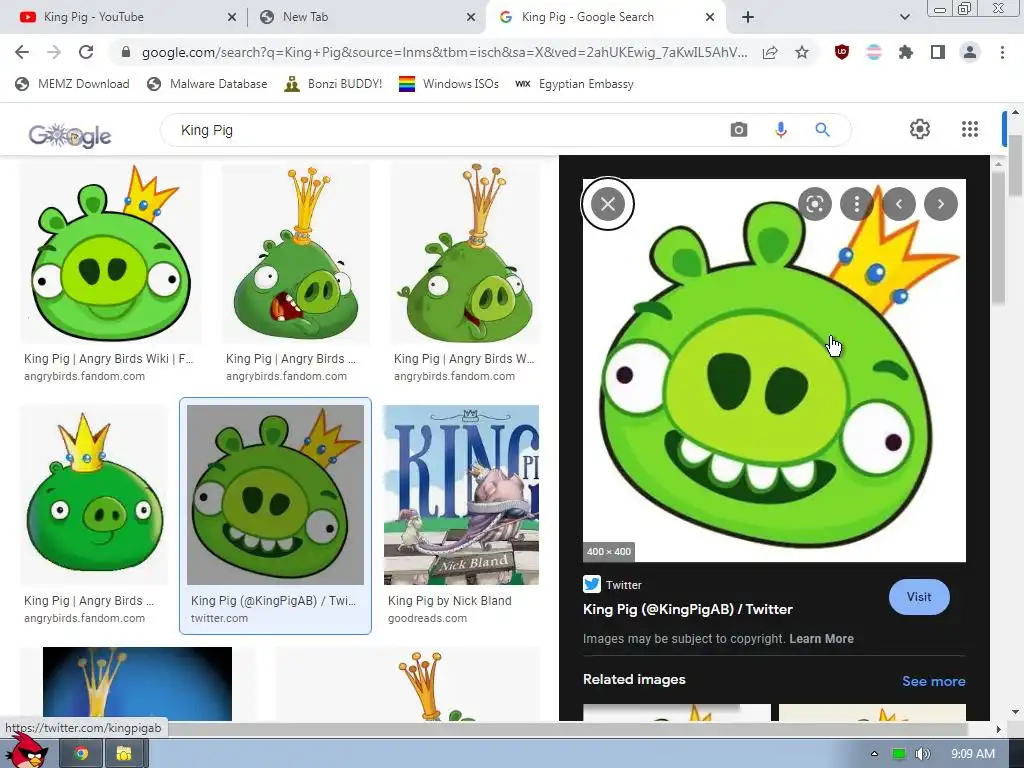Screen dimensions: 1024x768
Task: Show the next image in the preview
Action: click(940, 204)
